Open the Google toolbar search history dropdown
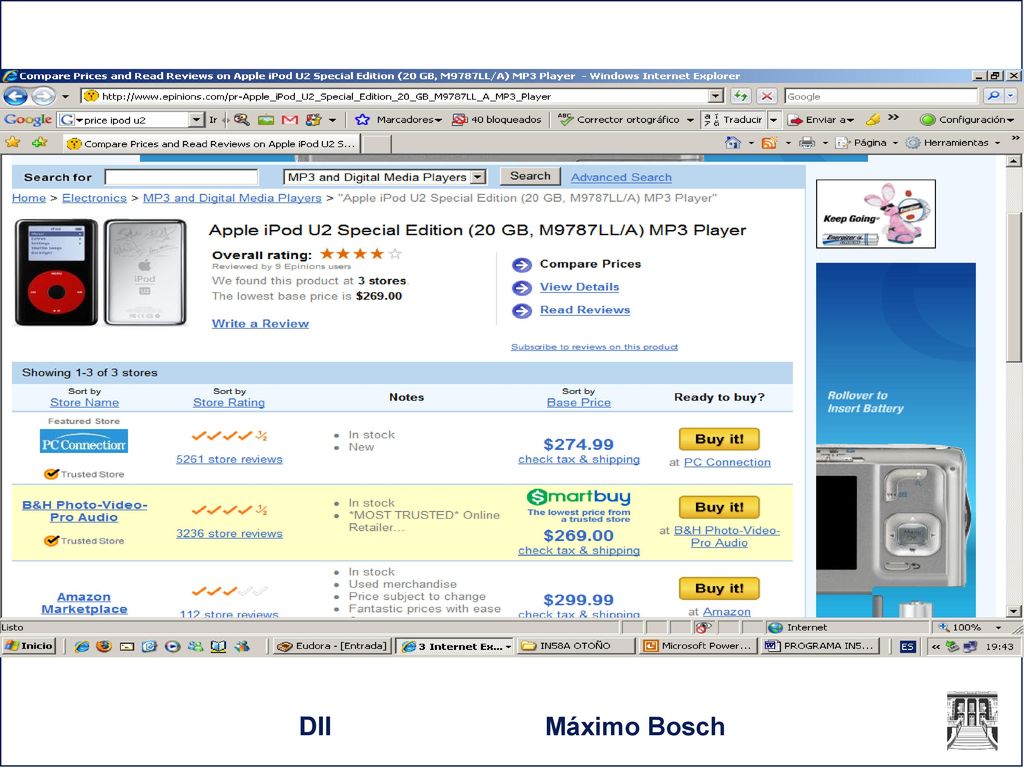The height and width of the screenshot is (768, 1024). point(196,120)
